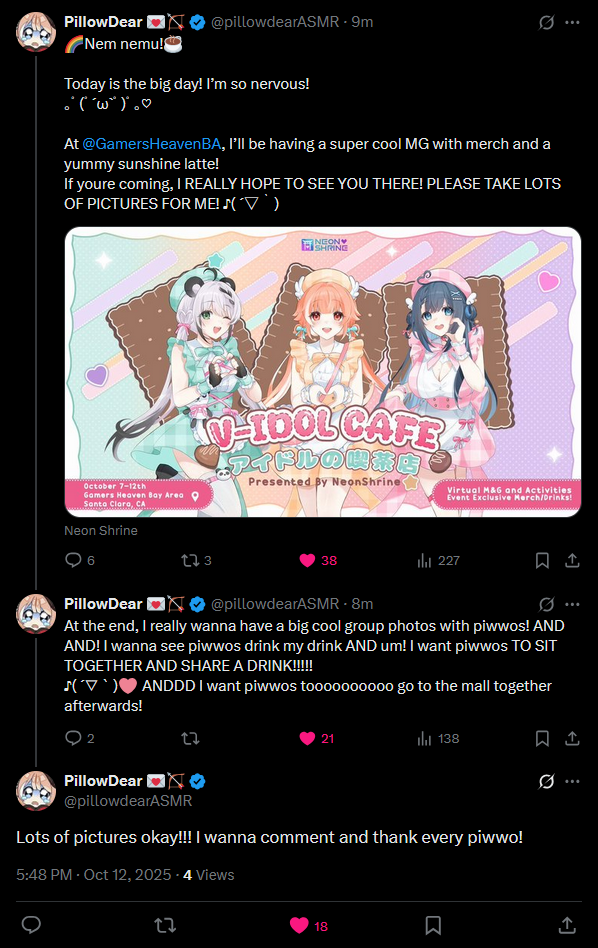
Task: Open Grok icon on the first tweet
Action: pyautogui.click(x=547, y=22)
